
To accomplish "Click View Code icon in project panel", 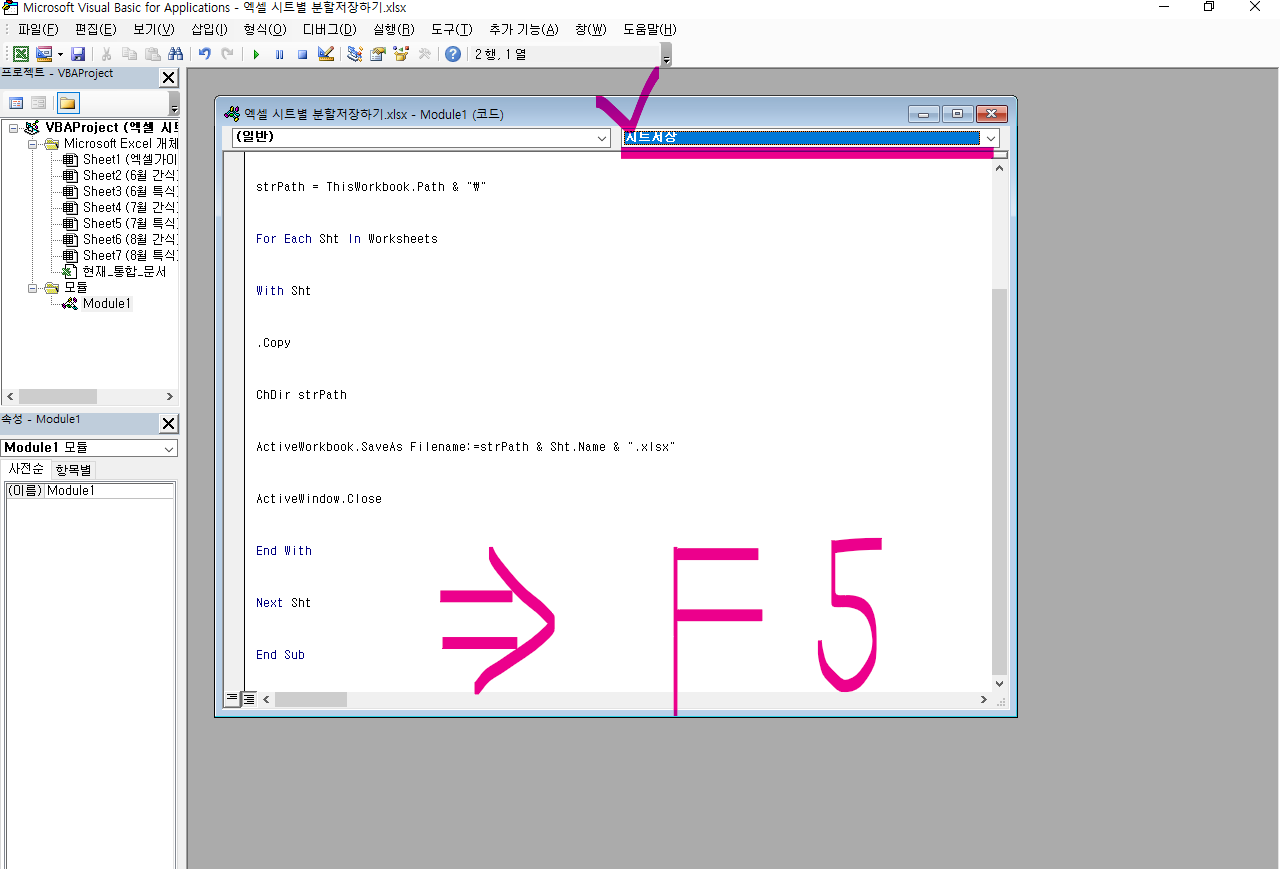I will (x=16, y=103).
